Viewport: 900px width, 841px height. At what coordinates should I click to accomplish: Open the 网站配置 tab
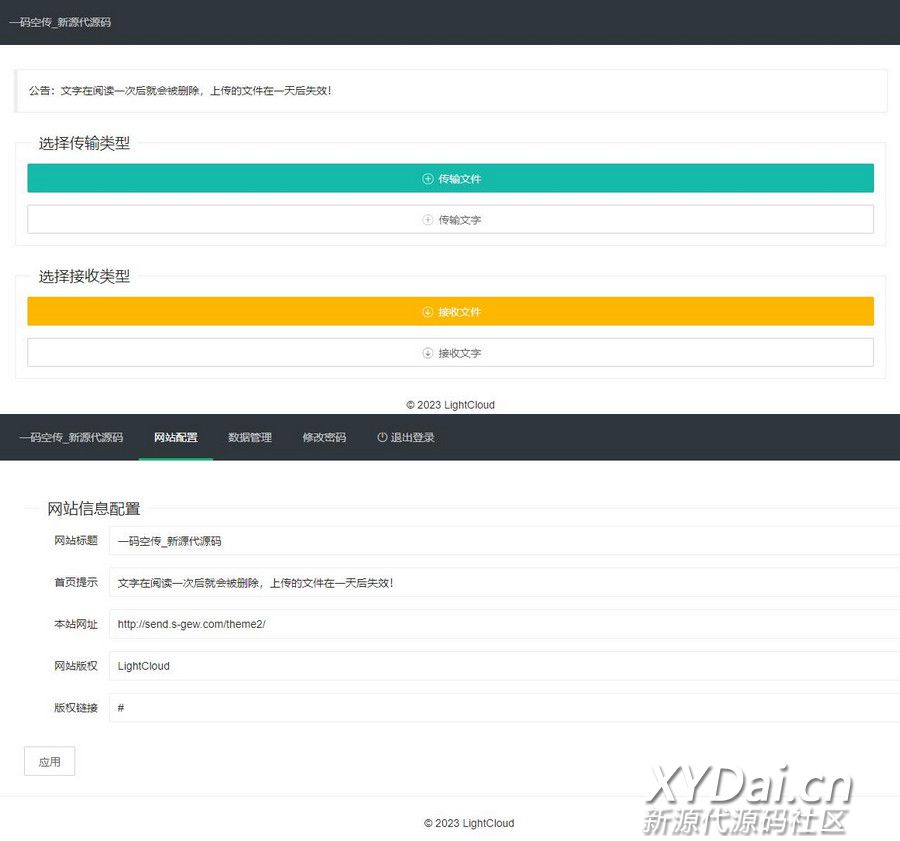176,437
